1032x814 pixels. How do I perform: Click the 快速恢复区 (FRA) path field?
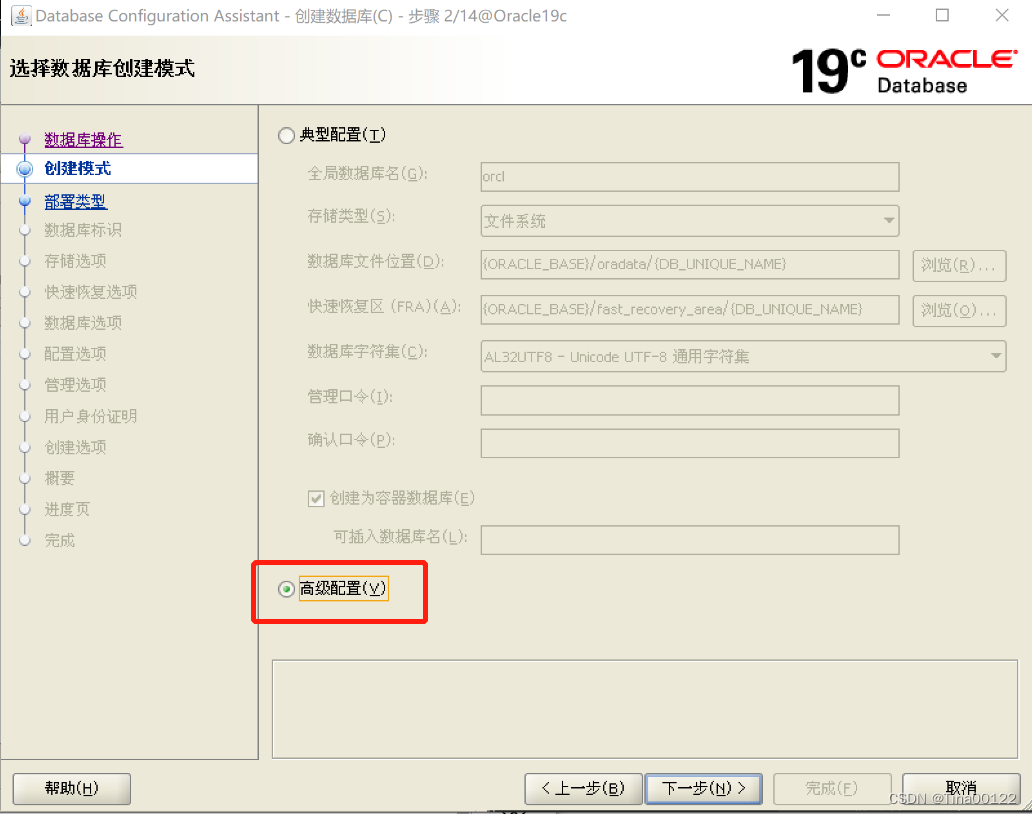(690, 309)
